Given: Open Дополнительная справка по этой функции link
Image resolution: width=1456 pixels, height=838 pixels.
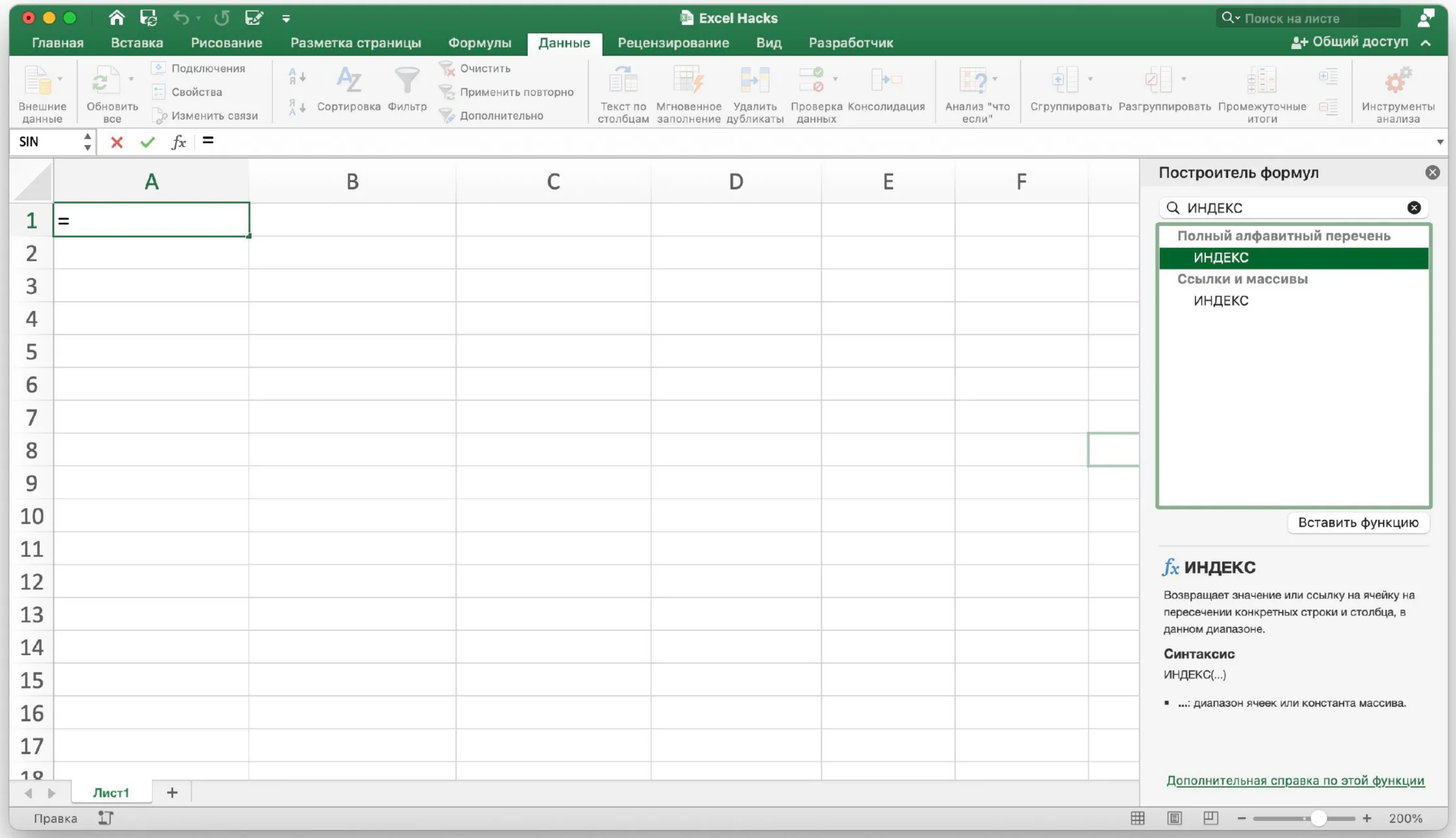Looking at the screenshot, I should 1295,781.
